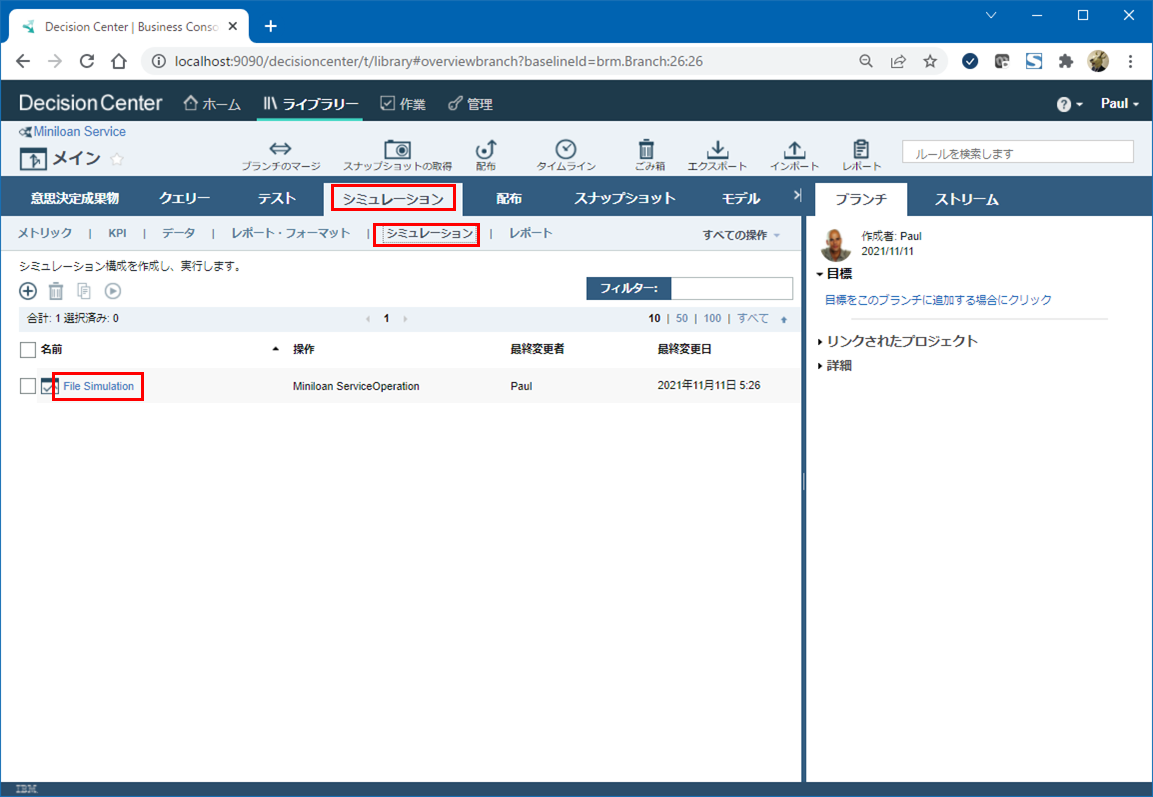
Task: Open 管理 in top navigation
Action: click(x=471, y=104)
